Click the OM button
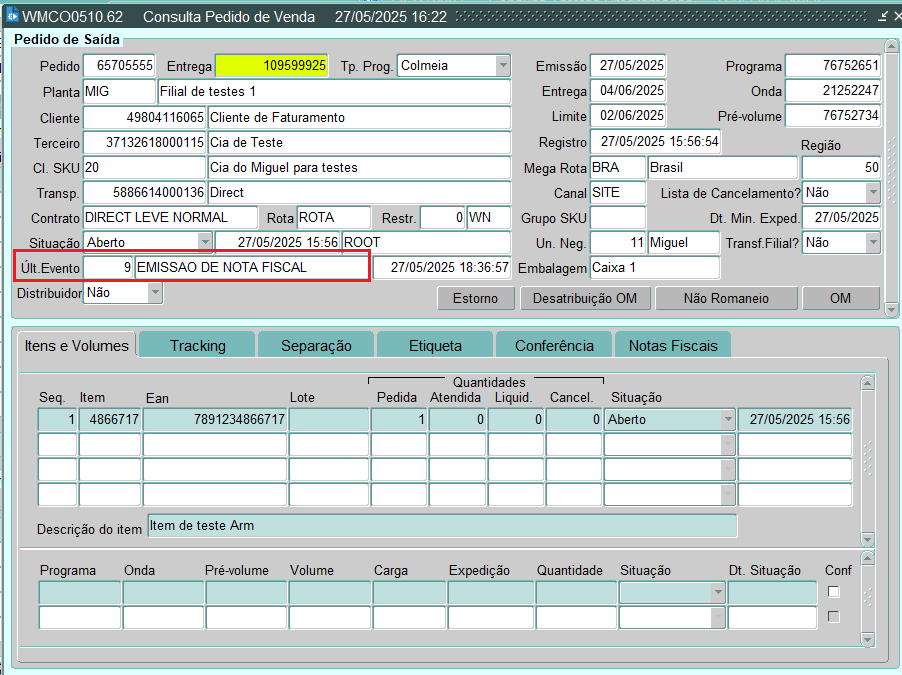902x675 pixels. [x=840, y=298]
